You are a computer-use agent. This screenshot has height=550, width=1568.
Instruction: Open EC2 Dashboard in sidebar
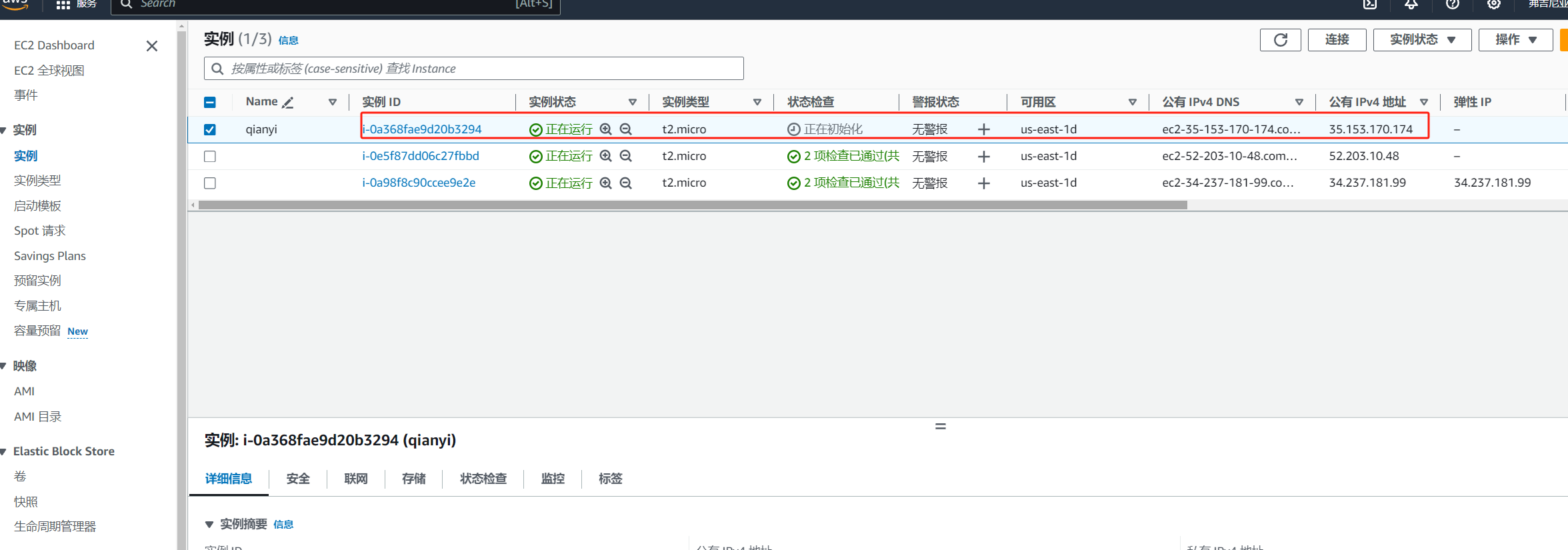pyautogui.click(x=54, y=45)
